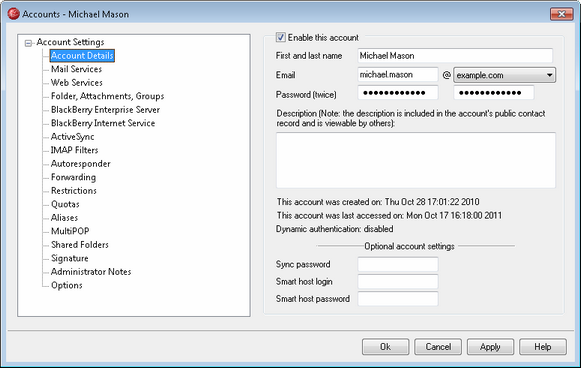Viewport: 581px width, 368px height.
Task: Focus the Sync password field
Action: [398, 264]
